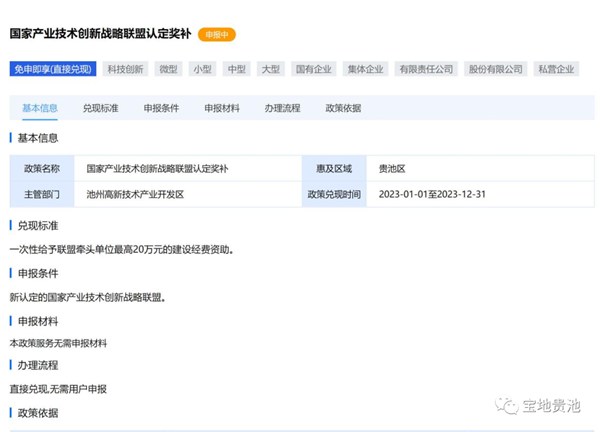Viewport: 600px width, 432px height.
Task: Go to the 政策依据 tab
Action: coord(343,108)
